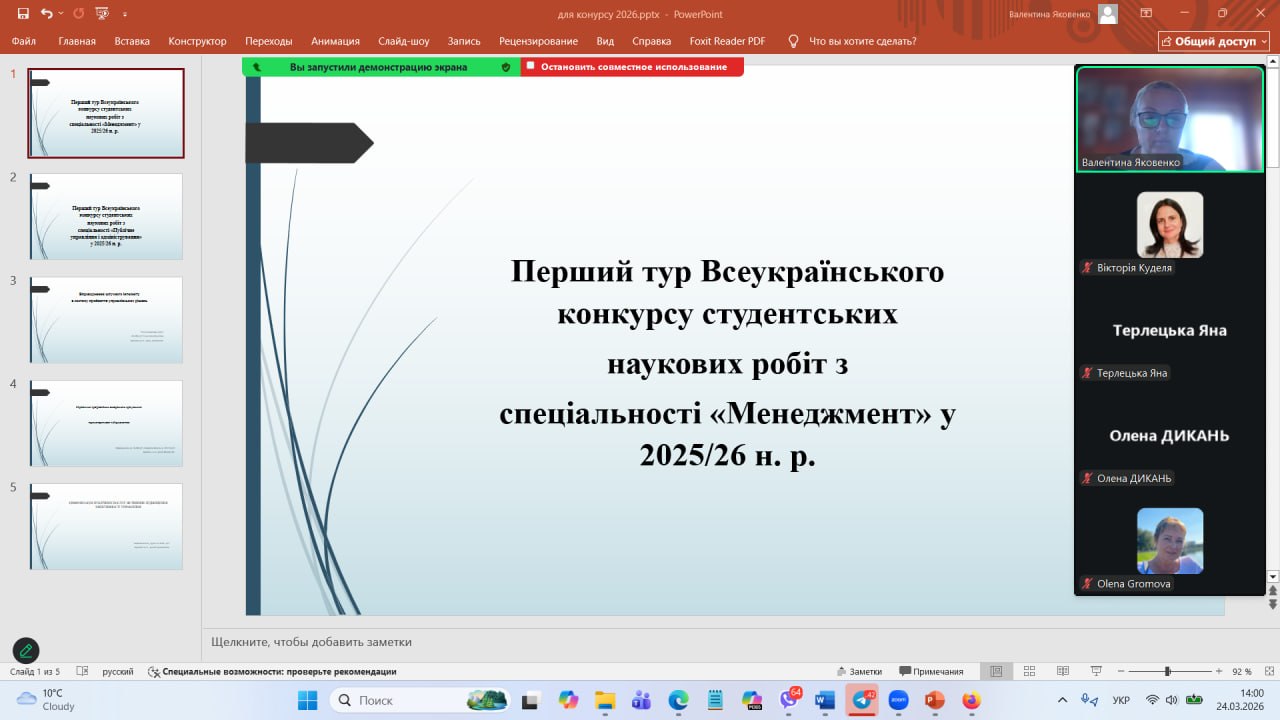Open the Вставка ribbon tab
Image resolution: width=1280 pixels, height=720 pixels.
(x=132, y=41)
